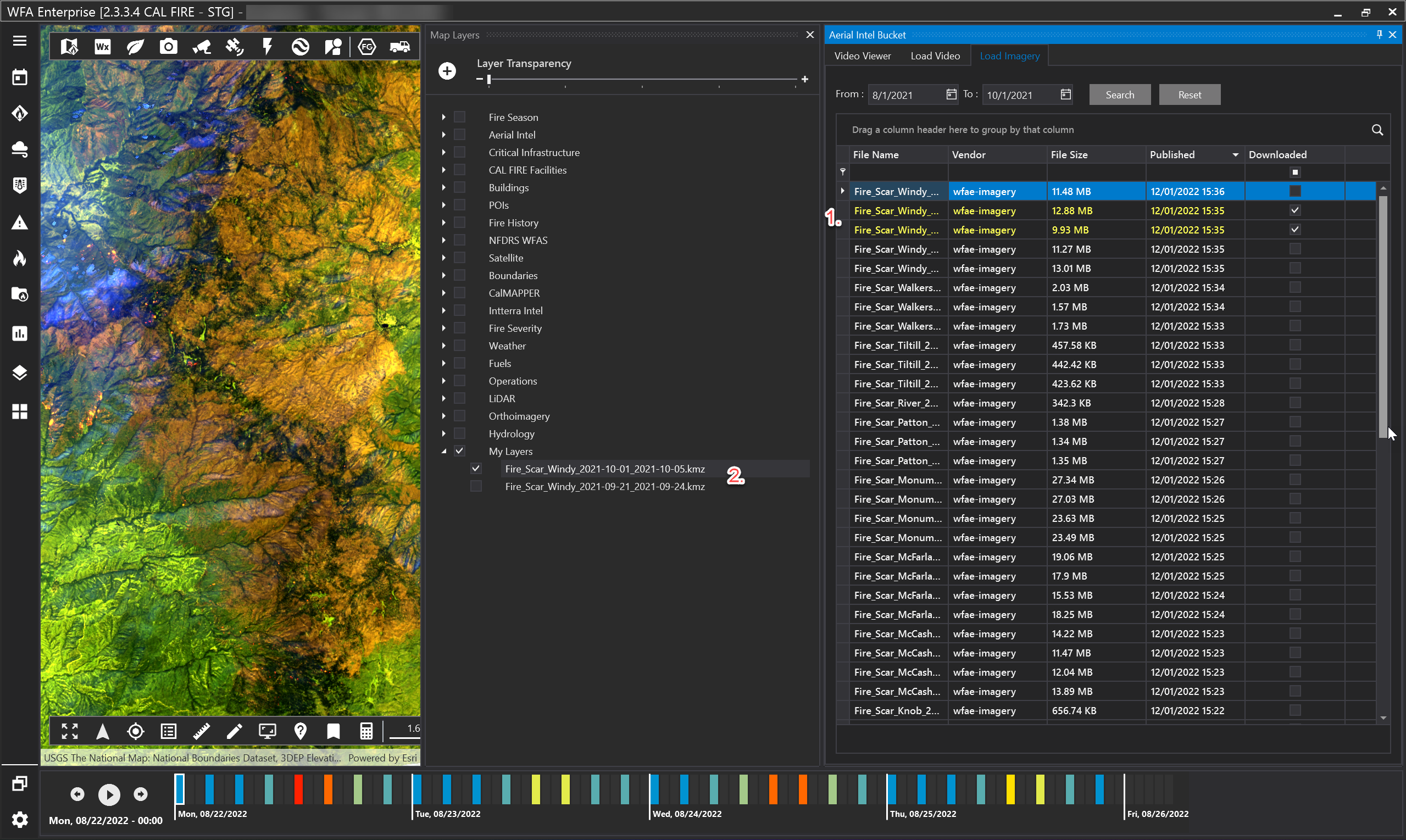Viewport: 1406px width, 840px height.
Task: Uncheck the My Layers group checkbox
Action: (x=460, y=451)
